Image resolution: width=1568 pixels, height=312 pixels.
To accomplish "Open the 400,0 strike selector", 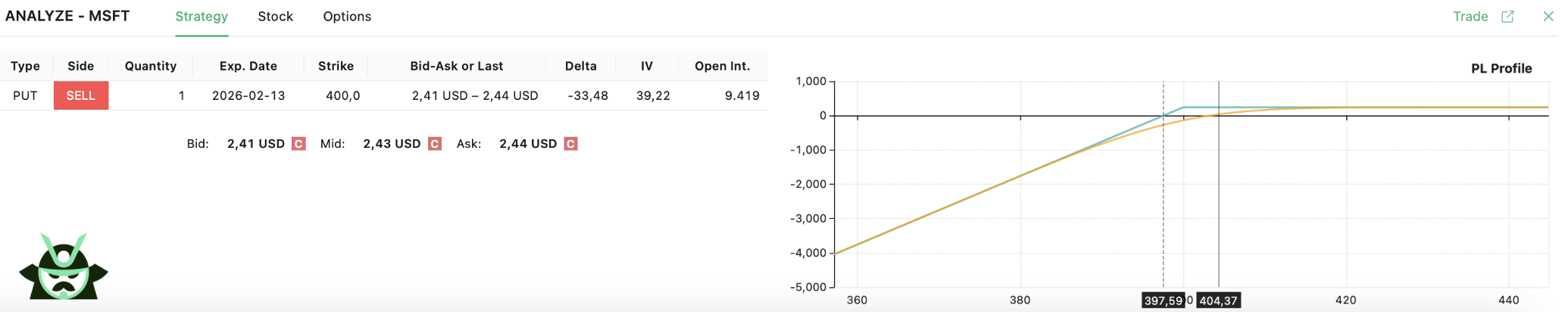I will tap(342, 95).
